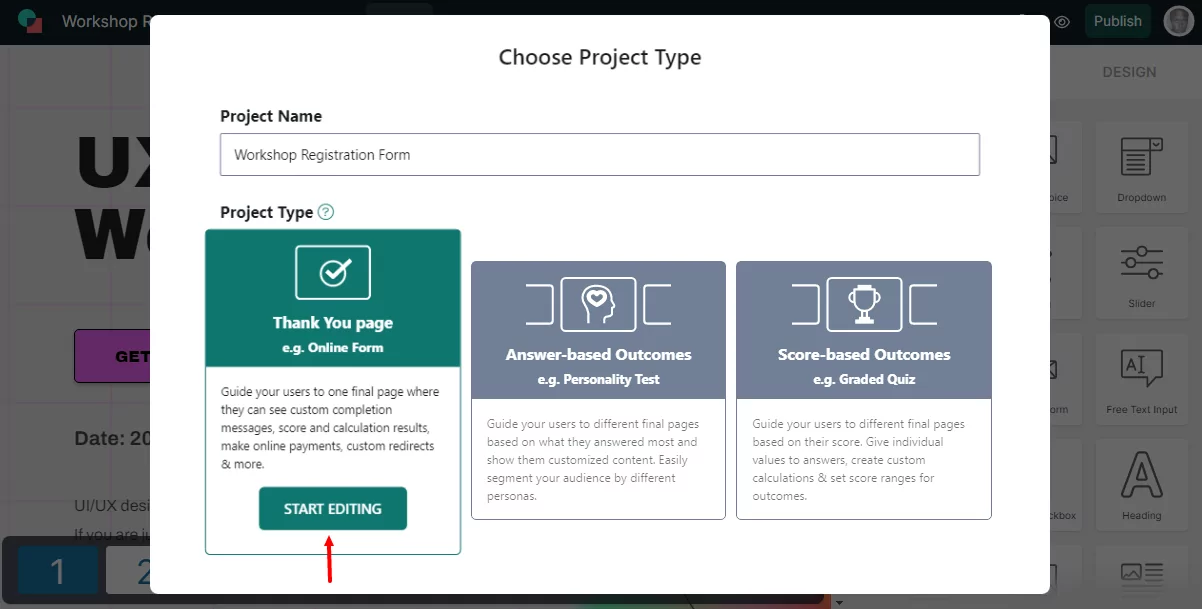Open the user avatar menu
The image size is (1202, 609).
pos(1179,21)
